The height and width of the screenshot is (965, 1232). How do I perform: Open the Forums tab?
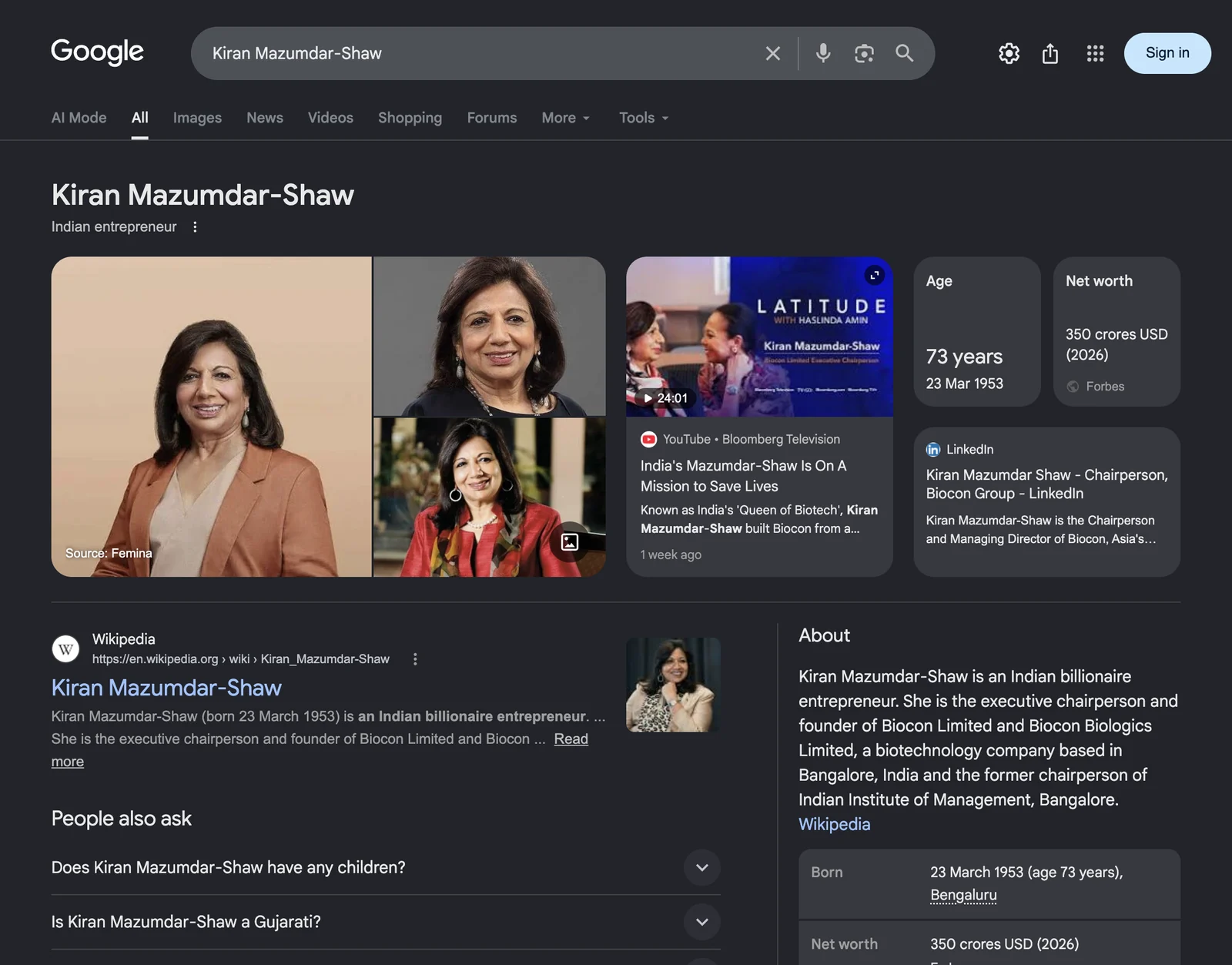click(x=492, y=118)
